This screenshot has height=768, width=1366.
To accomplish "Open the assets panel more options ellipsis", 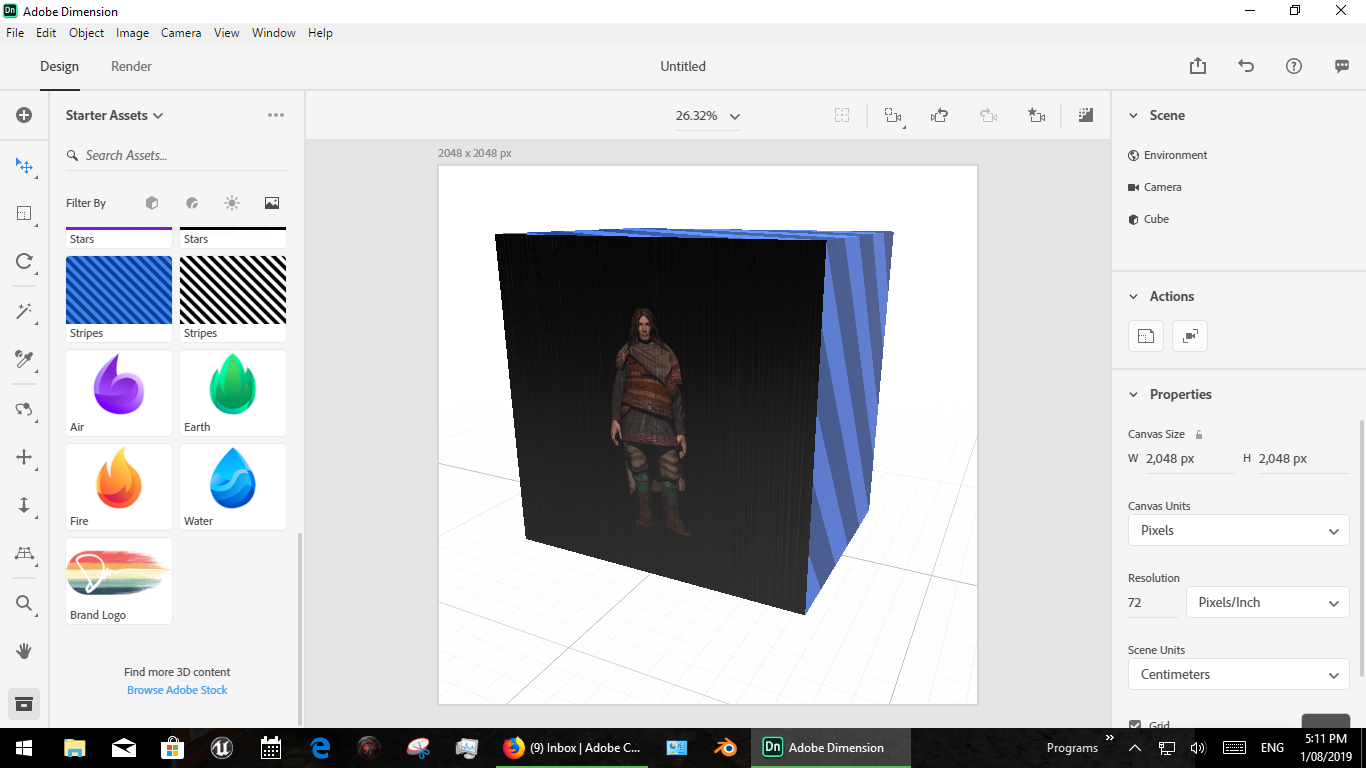I will coord(276,115).
